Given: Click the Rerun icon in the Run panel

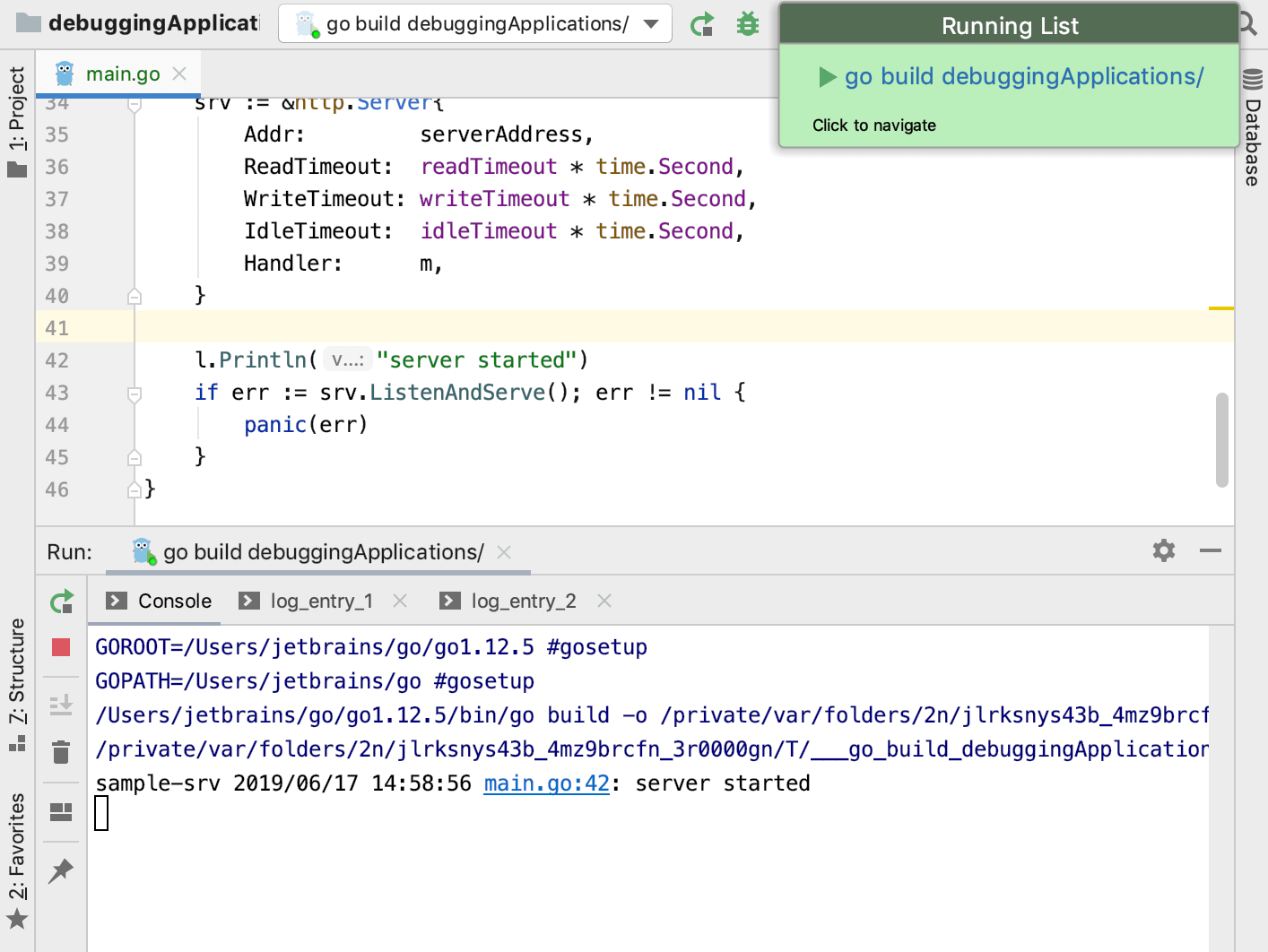Looking at the screenshot, I should pos(61,601).
